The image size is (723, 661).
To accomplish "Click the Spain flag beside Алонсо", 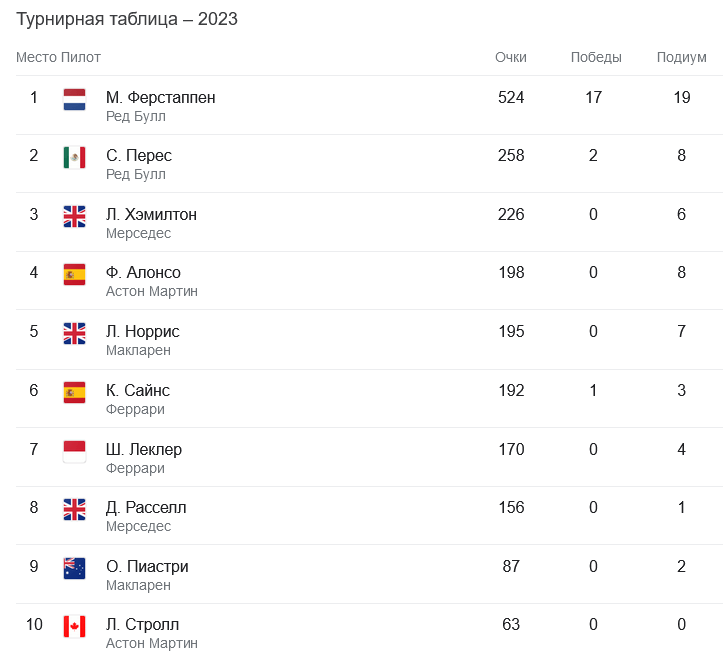I will click(x=74, y=274).
